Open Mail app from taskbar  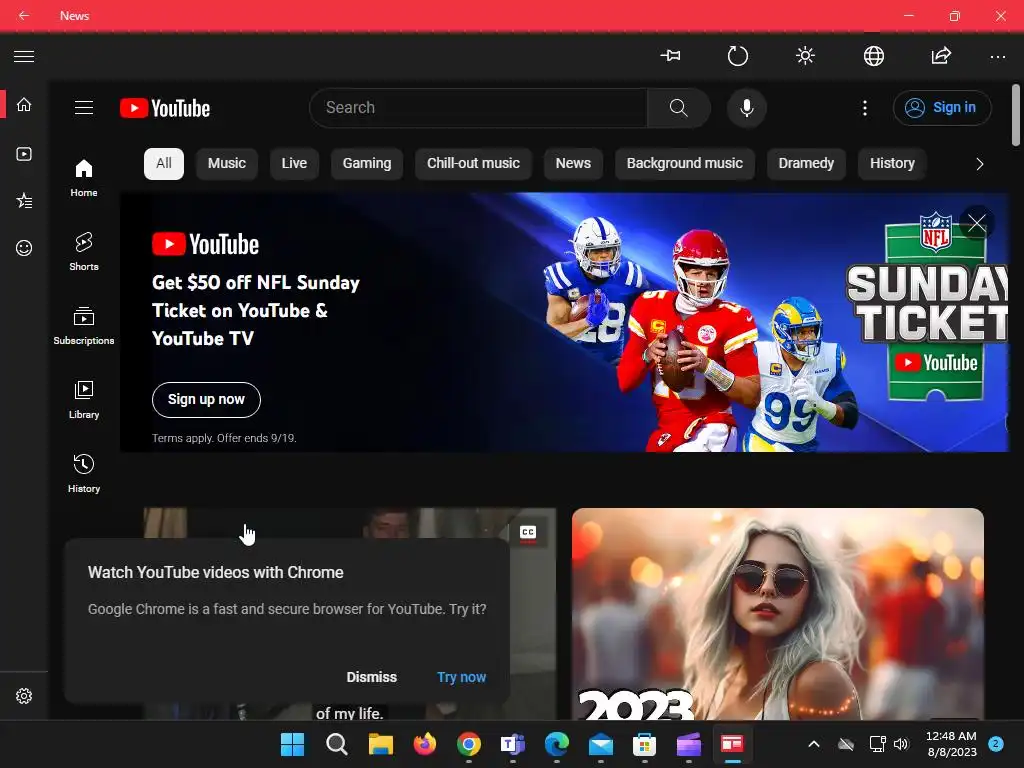coord(601,744)
